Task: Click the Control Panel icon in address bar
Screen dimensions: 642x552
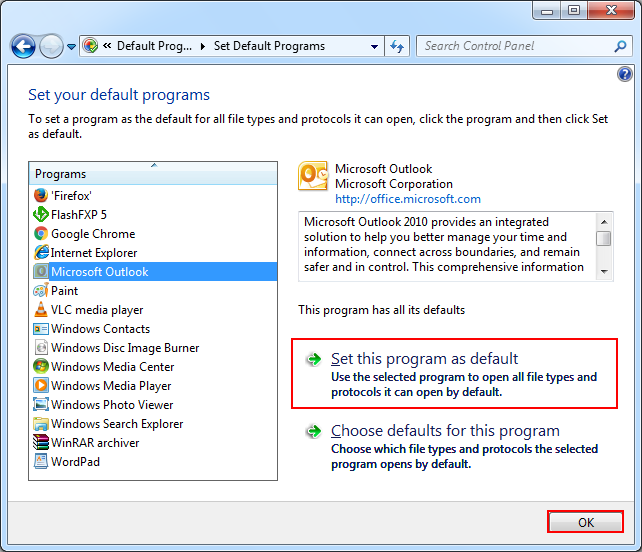Action: (90, 45)
